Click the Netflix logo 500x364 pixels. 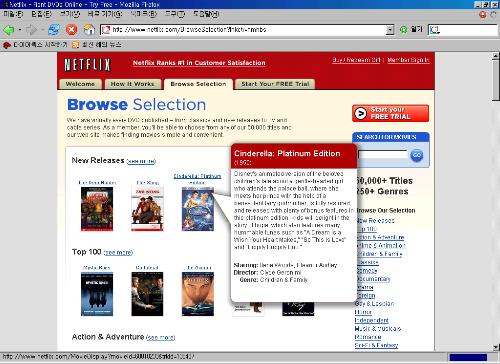87,65
